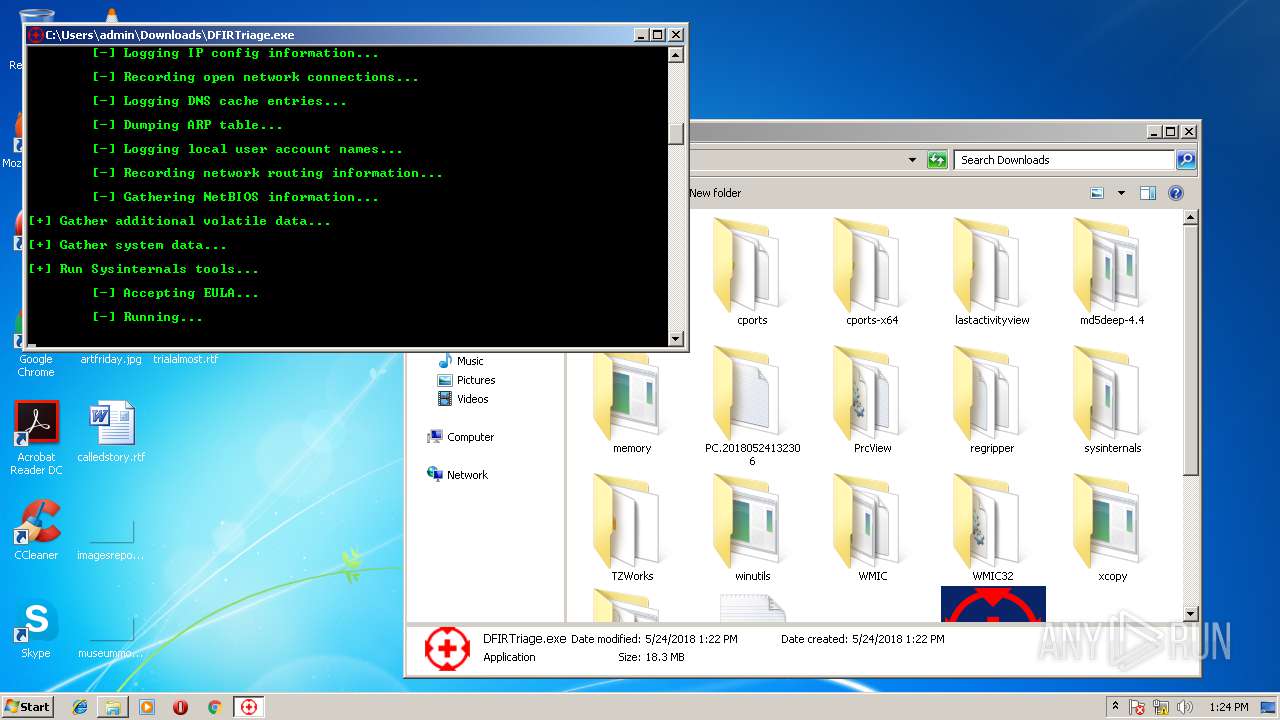Screen dimensions: 1280x720
Task: Open the PC.20180524132306 folder
Action: pos(752,406)
